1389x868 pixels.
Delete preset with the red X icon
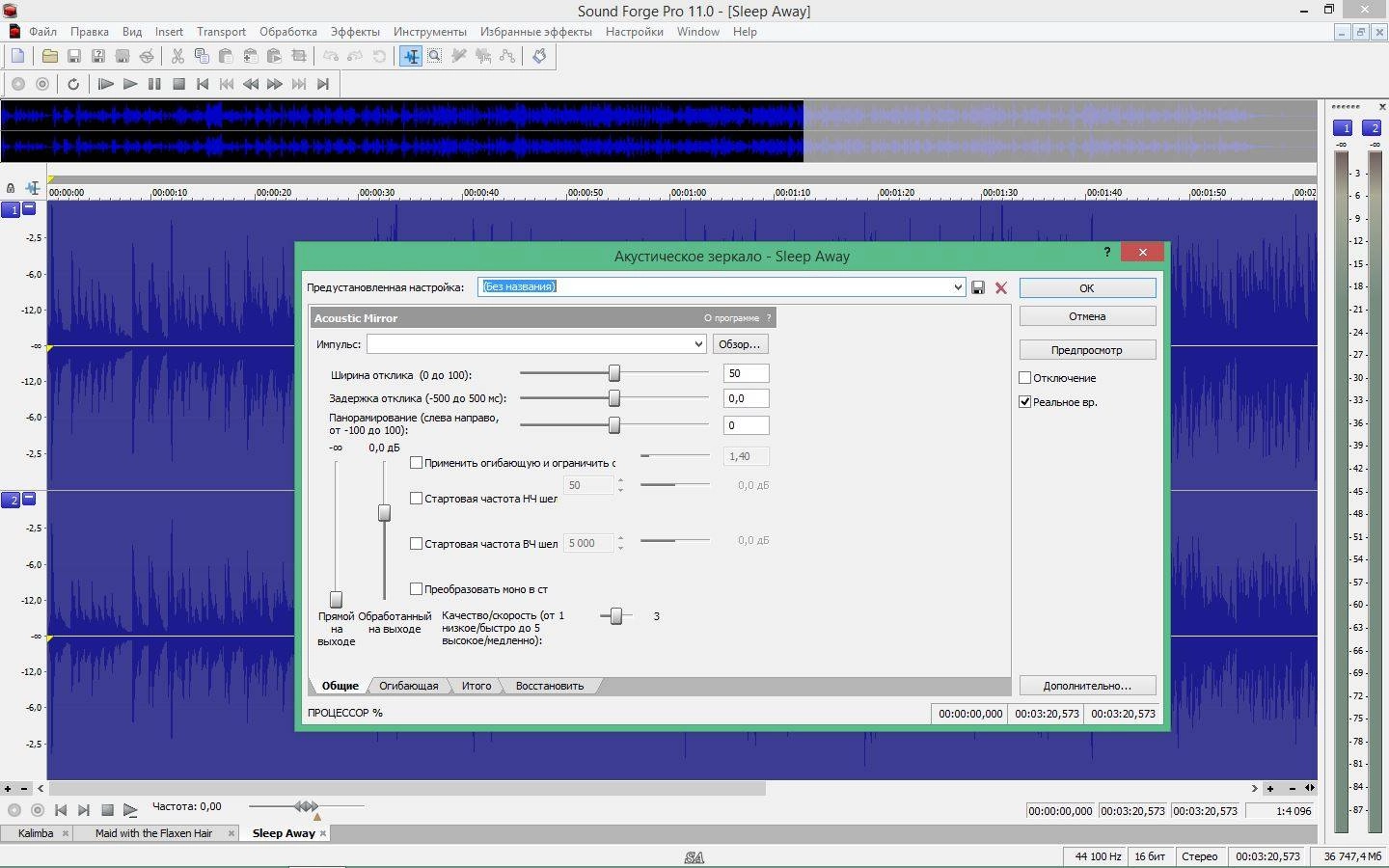click(1001, 287)
